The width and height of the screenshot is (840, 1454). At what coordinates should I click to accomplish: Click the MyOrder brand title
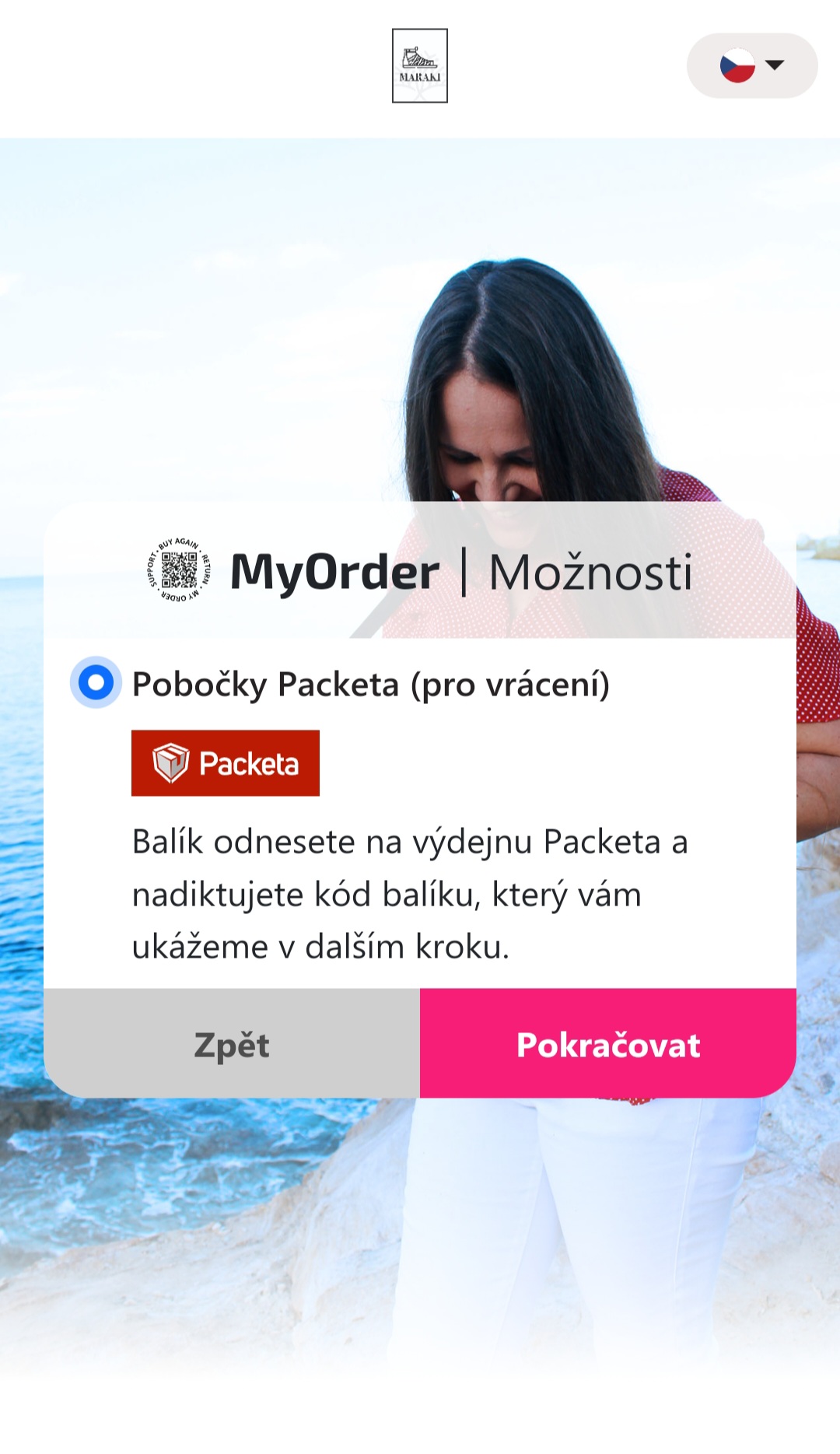click(x=334, y=573)
